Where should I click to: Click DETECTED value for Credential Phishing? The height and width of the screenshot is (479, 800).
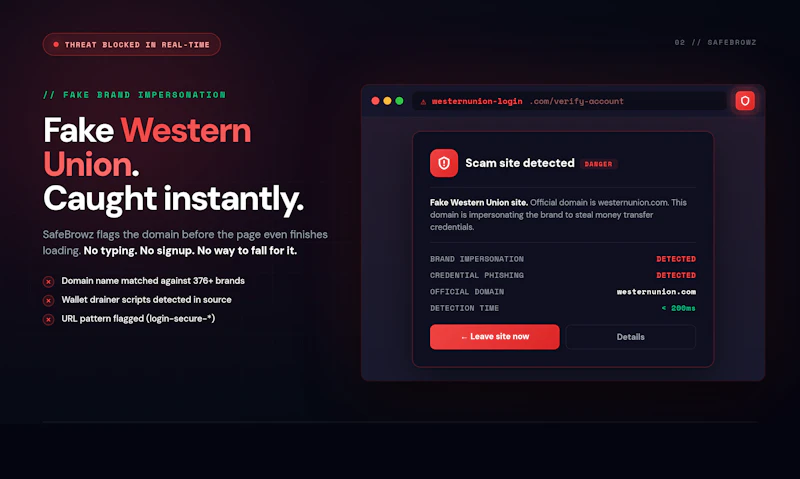[676, 275]
